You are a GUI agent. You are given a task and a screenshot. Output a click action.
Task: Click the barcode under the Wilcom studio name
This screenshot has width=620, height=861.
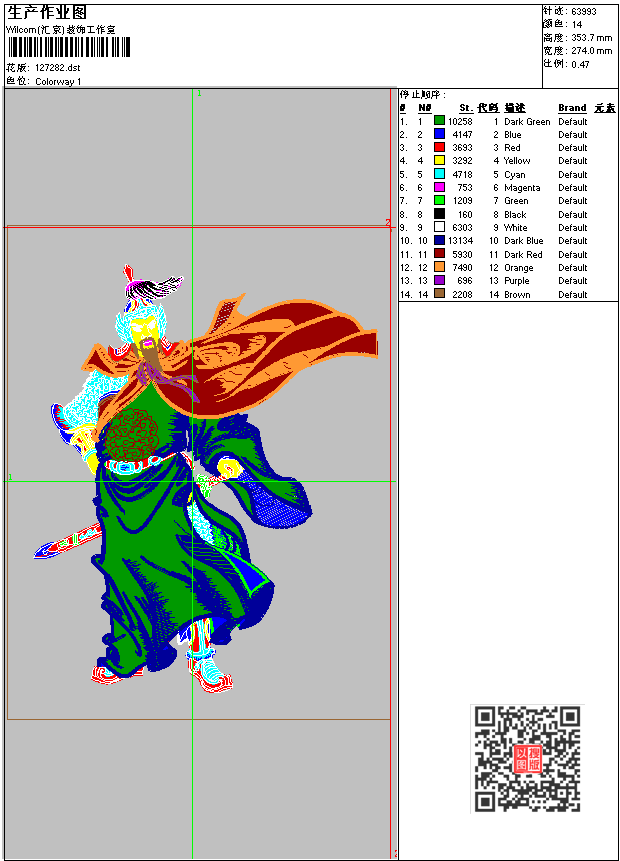click(69, 47)
